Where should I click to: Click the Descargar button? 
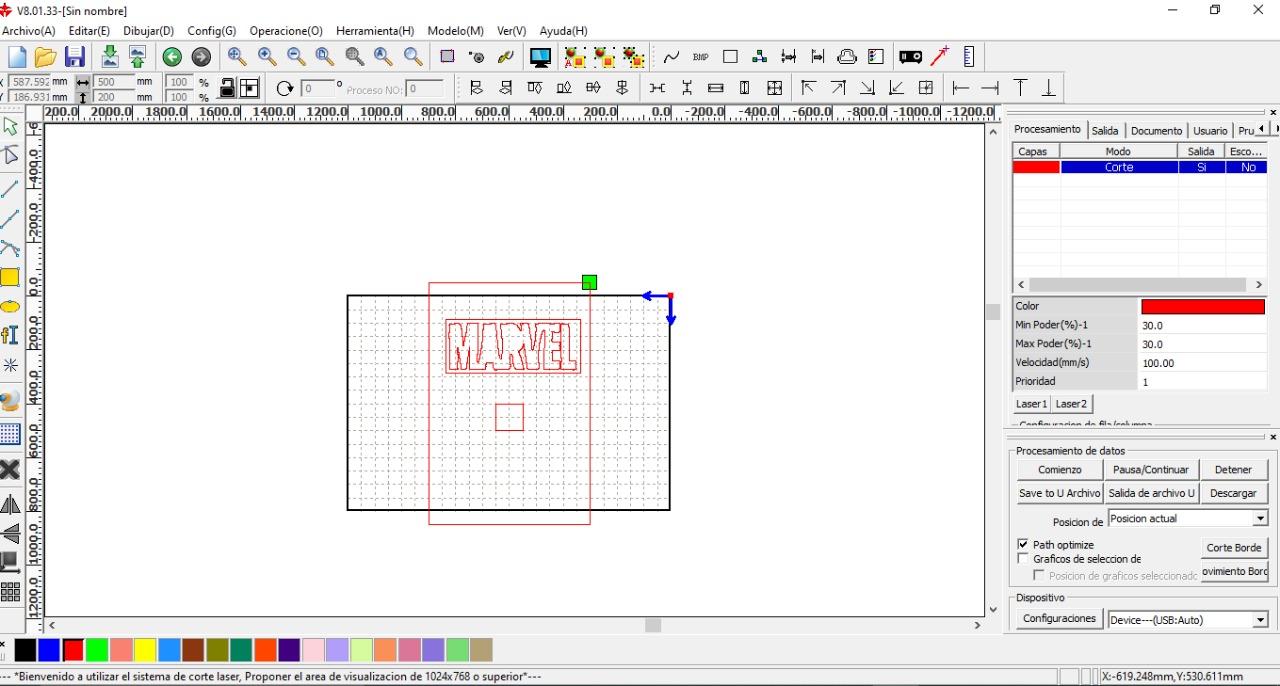tap(1233, 493)
